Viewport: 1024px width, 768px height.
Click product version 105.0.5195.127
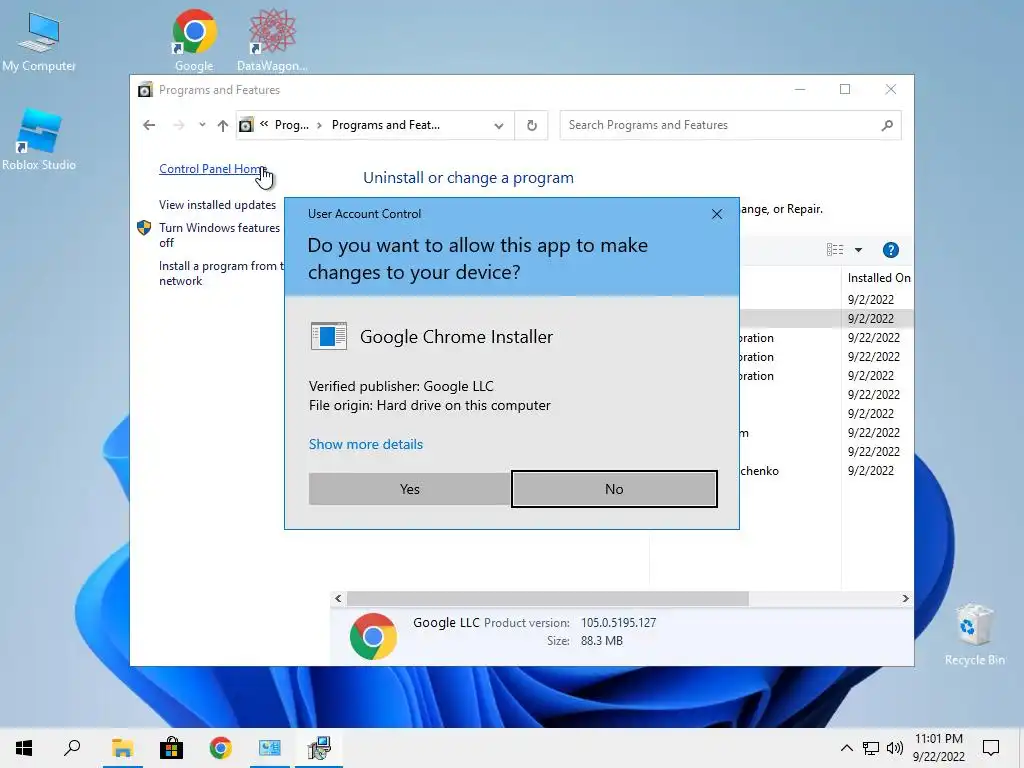618,623
